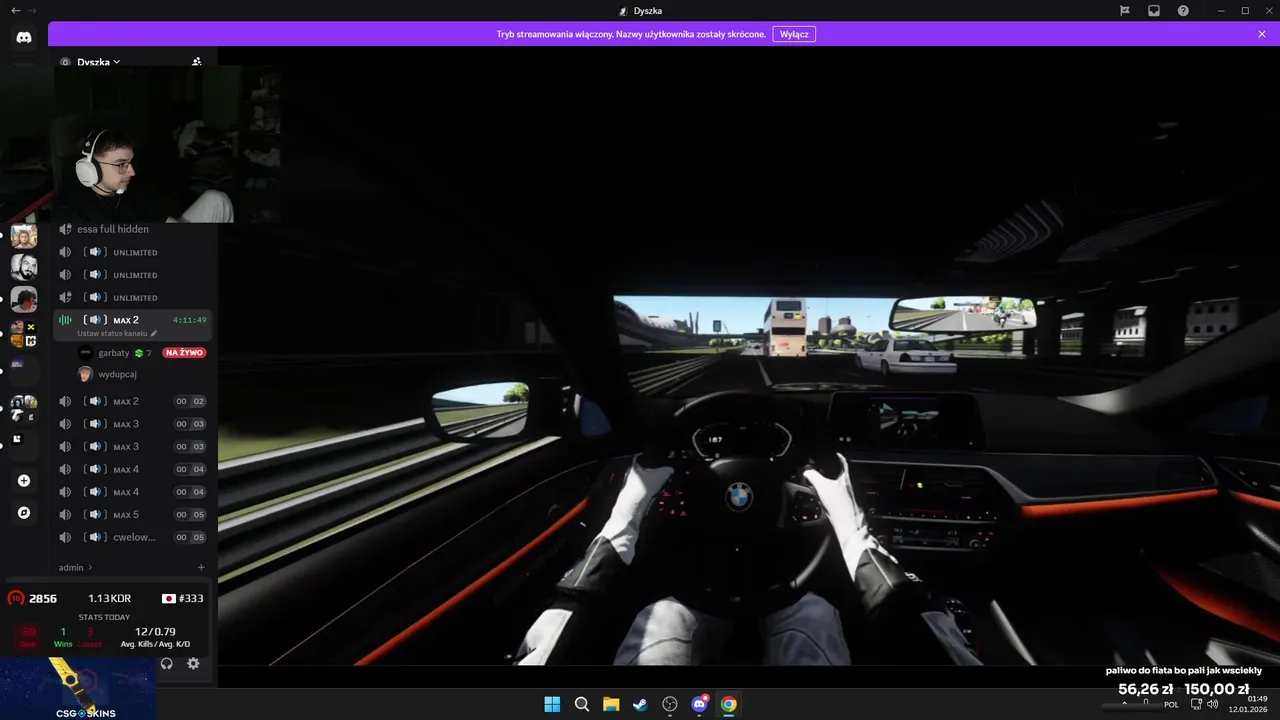Screen dimensions: 1280x720
Task: Open Google Chrome from taskbar
Action: coord(729,704)
